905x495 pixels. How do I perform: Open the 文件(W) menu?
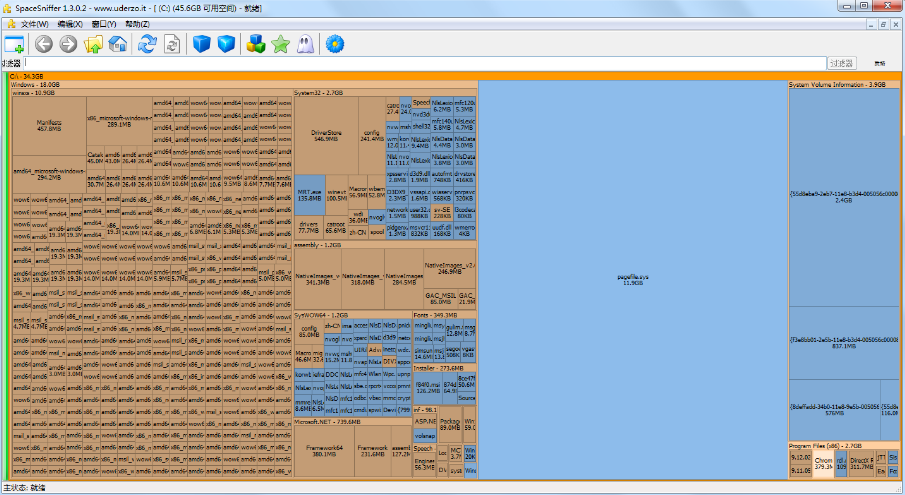click(35, 24)
